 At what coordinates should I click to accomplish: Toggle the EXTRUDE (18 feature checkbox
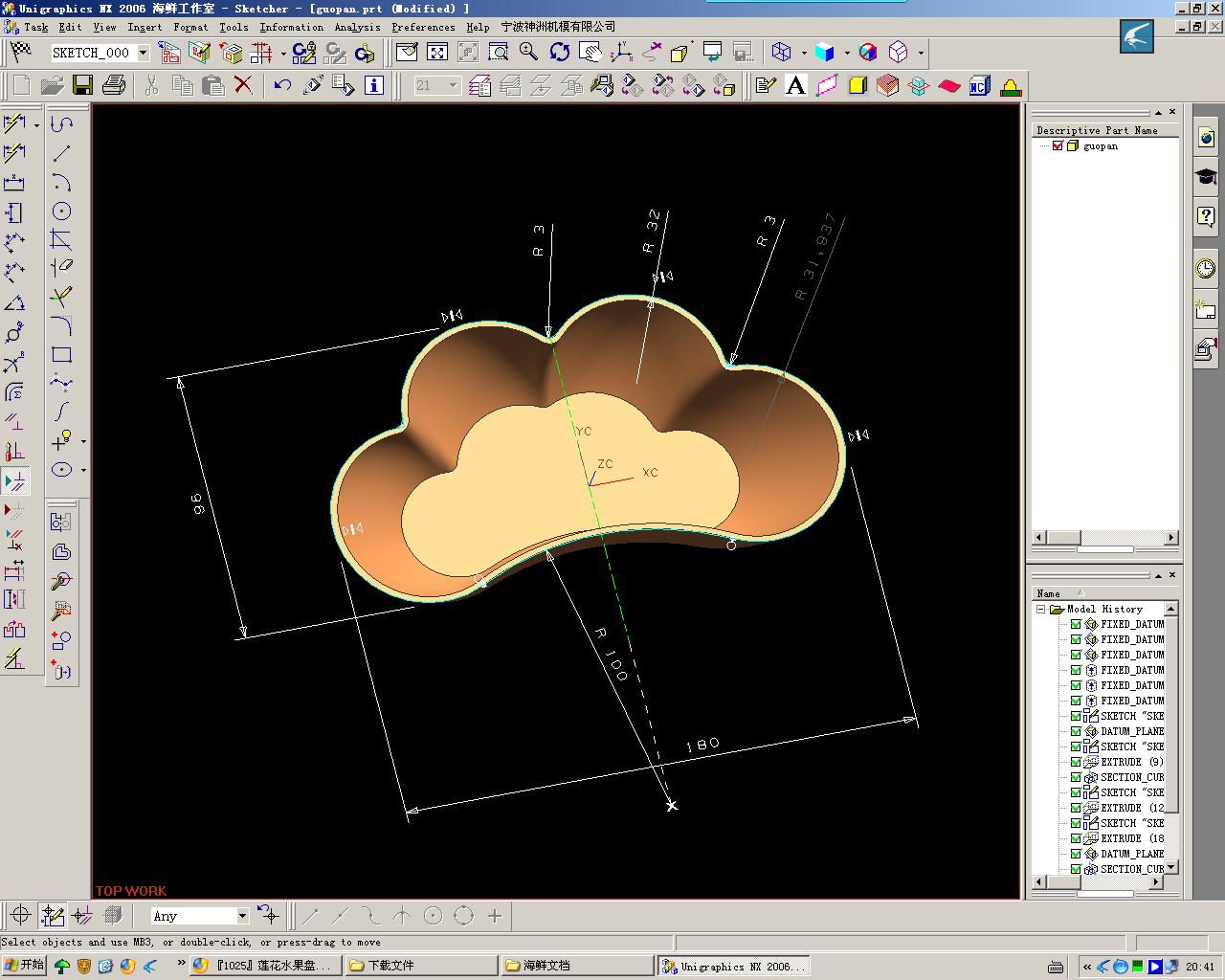click(x=1076, y=838)
